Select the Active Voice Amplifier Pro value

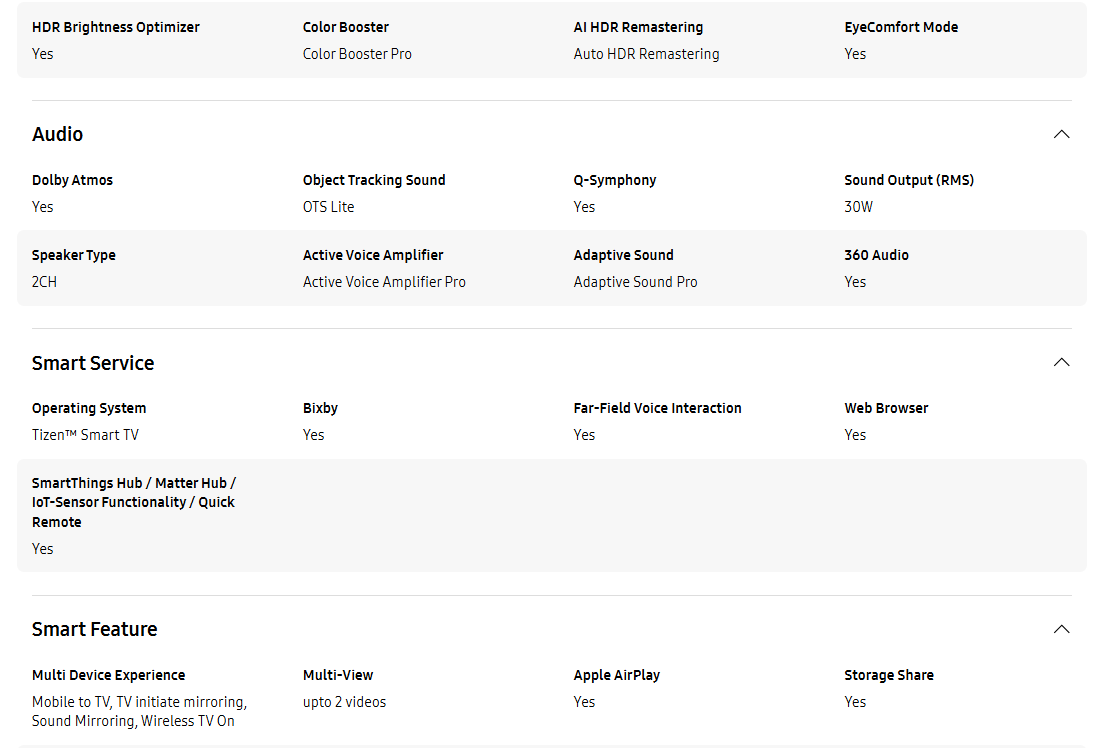tap(384, 281)
